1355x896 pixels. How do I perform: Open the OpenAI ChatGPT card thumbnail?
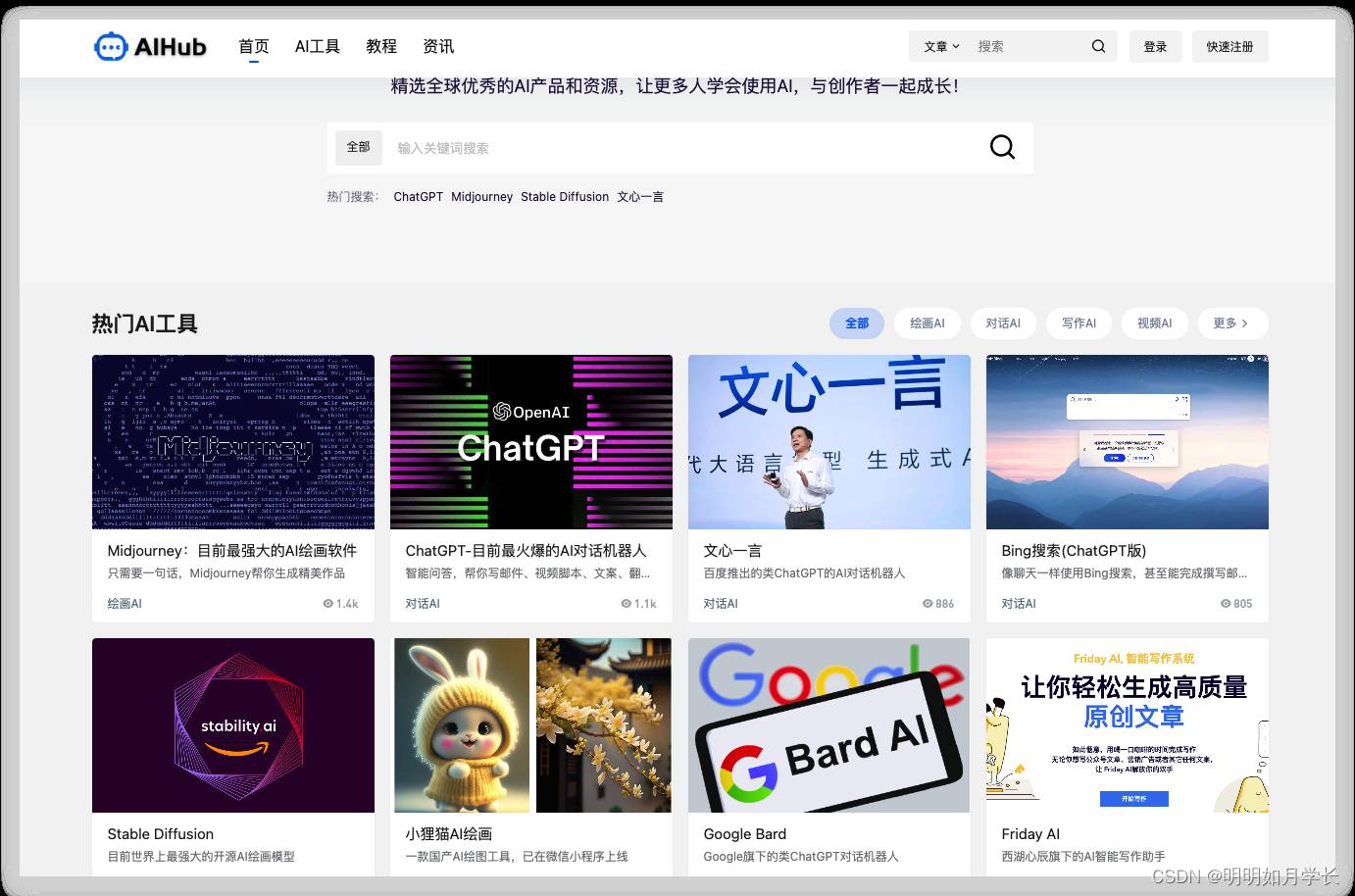click(x=531, y=442)
